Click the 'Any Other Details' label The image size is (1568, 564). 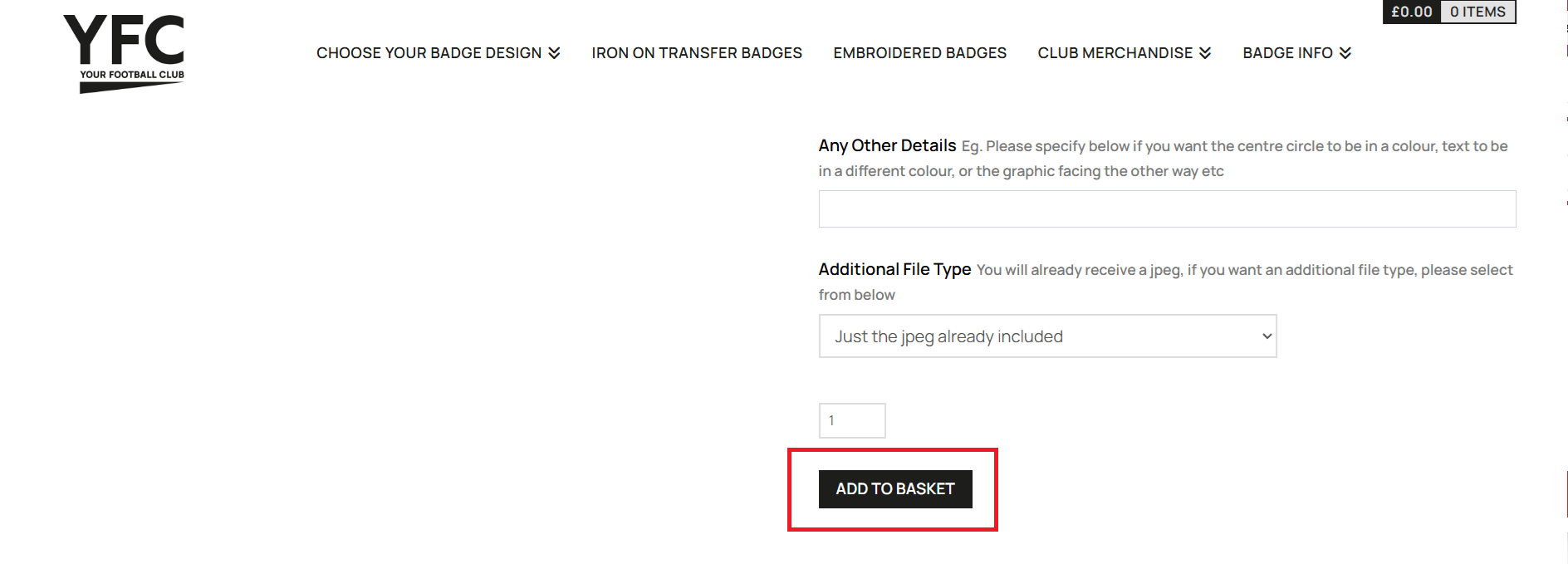coord(887,146)
